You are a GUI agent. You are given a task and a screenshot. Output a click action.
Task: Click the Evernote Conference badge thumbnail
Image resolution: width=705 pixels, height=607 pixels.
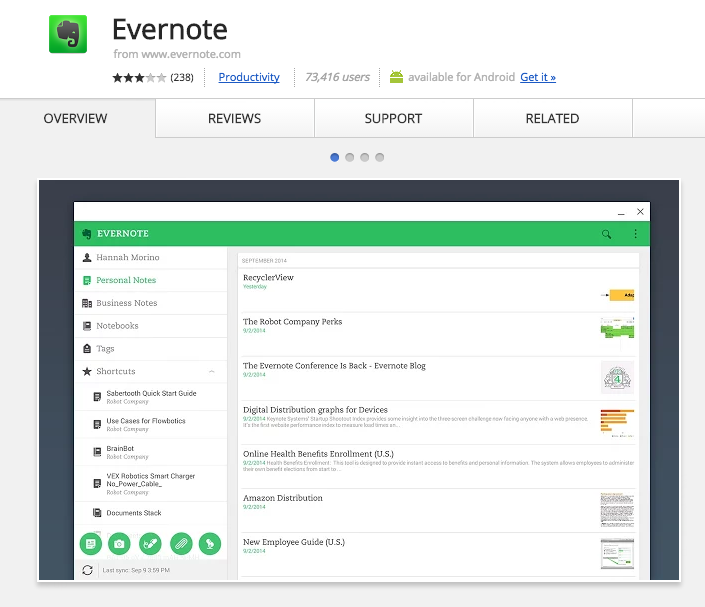pyautogui.click(x=617, y=378)
